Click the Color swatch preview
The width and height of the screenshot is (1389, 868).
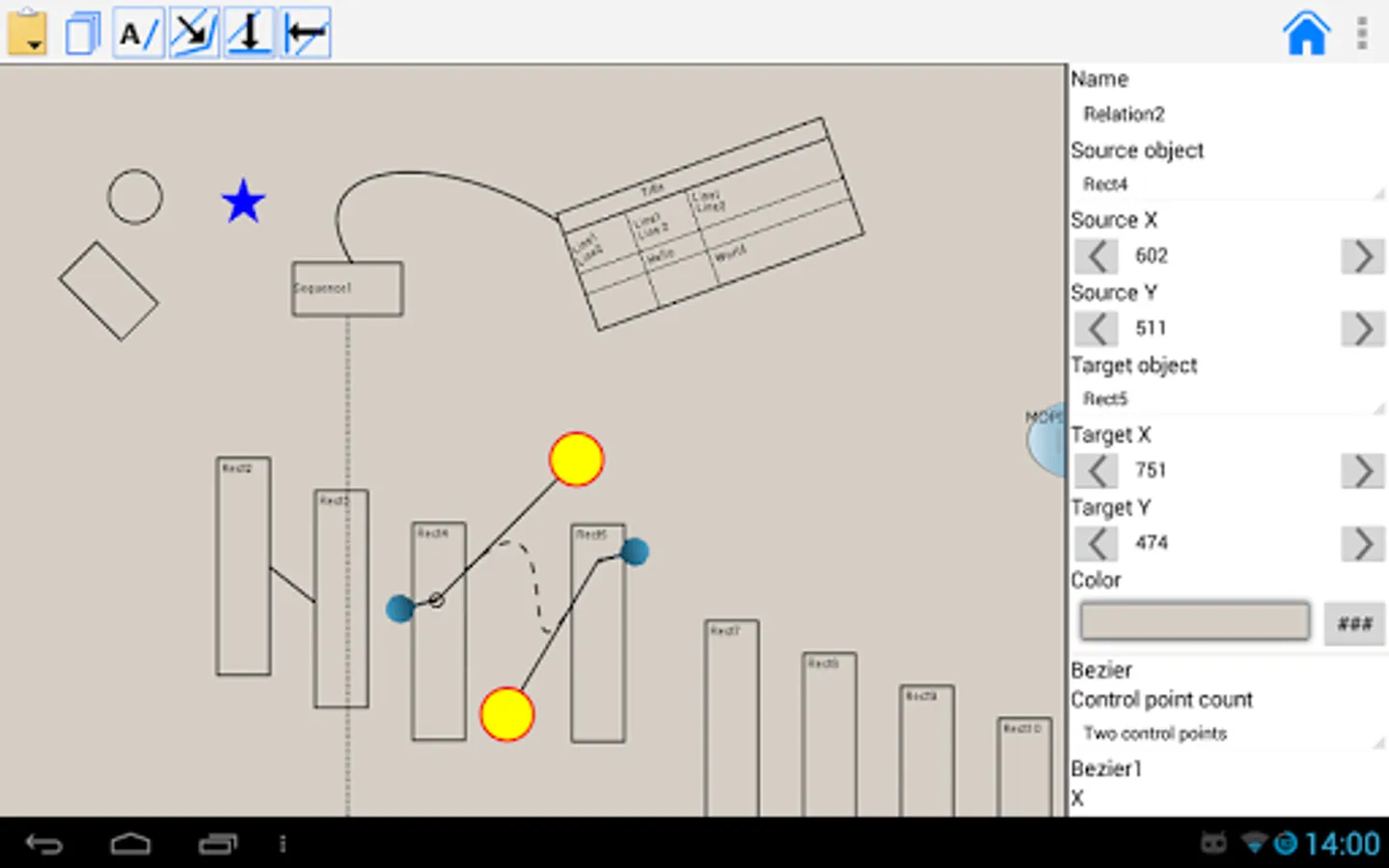(x=1194, y=621)
